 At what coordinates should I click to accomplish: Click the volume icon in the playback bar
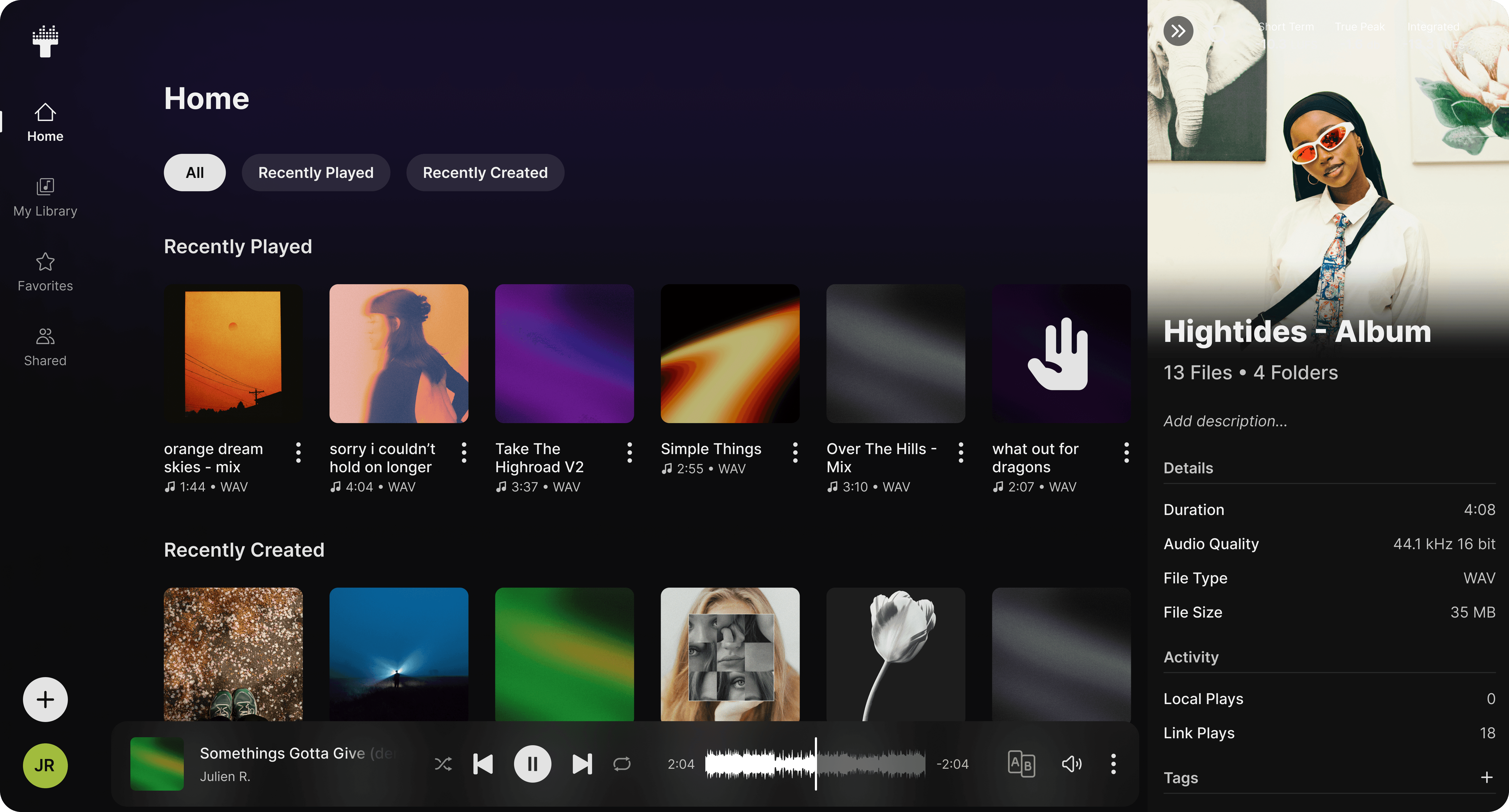pyautogui.click(x=1072, y=764)
